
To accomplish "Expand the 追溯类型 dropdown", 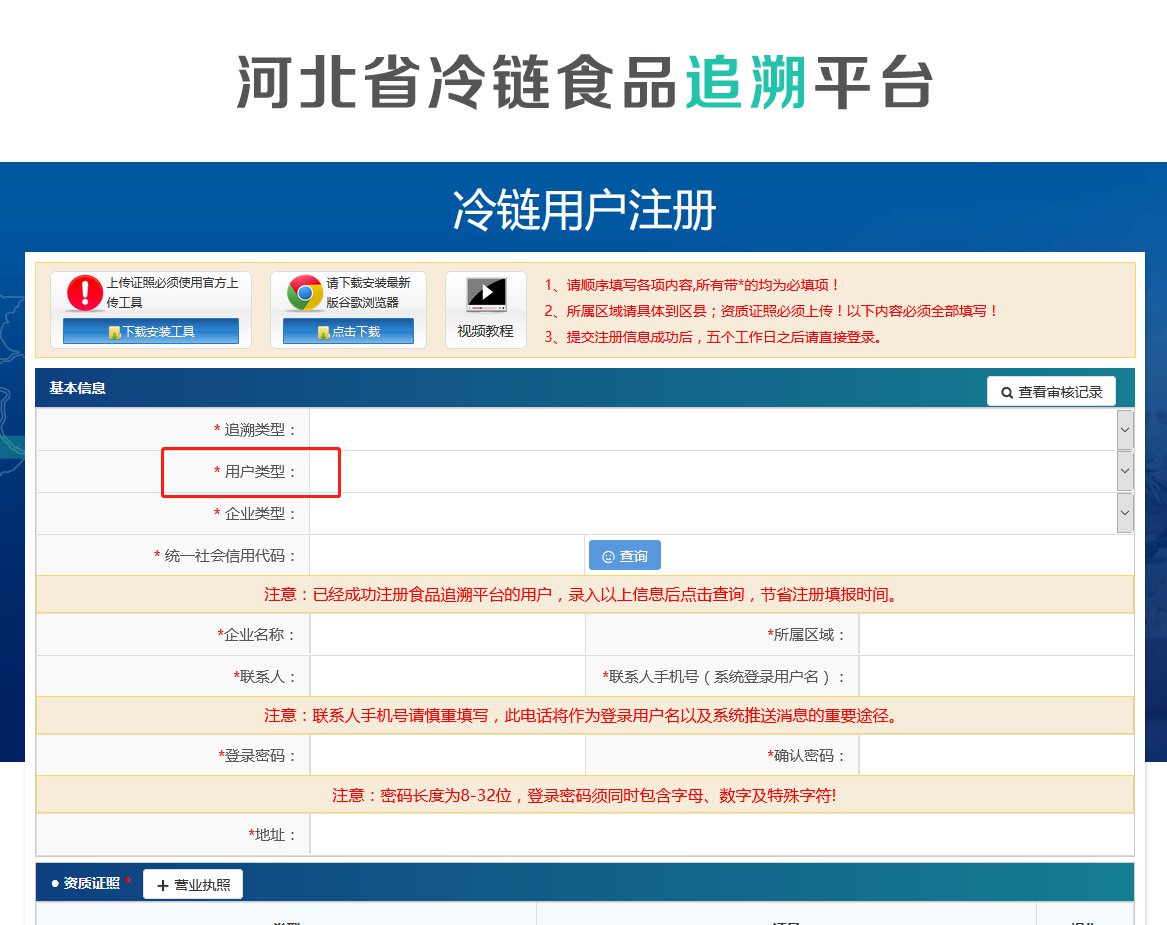I will point(1125,430).
